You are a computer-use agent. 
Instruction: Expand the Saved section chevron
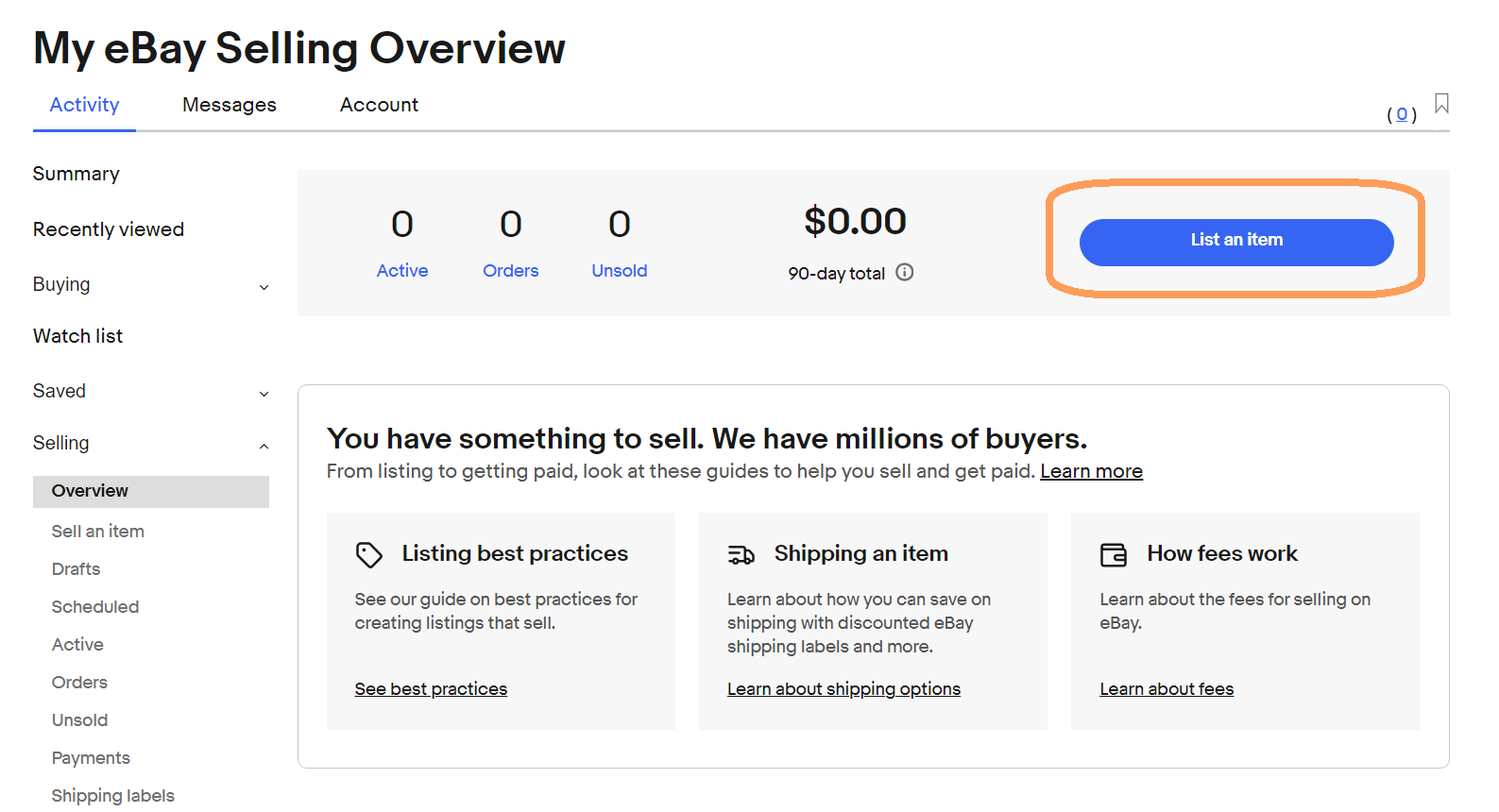pyautogui.click(x=264, y=394)
